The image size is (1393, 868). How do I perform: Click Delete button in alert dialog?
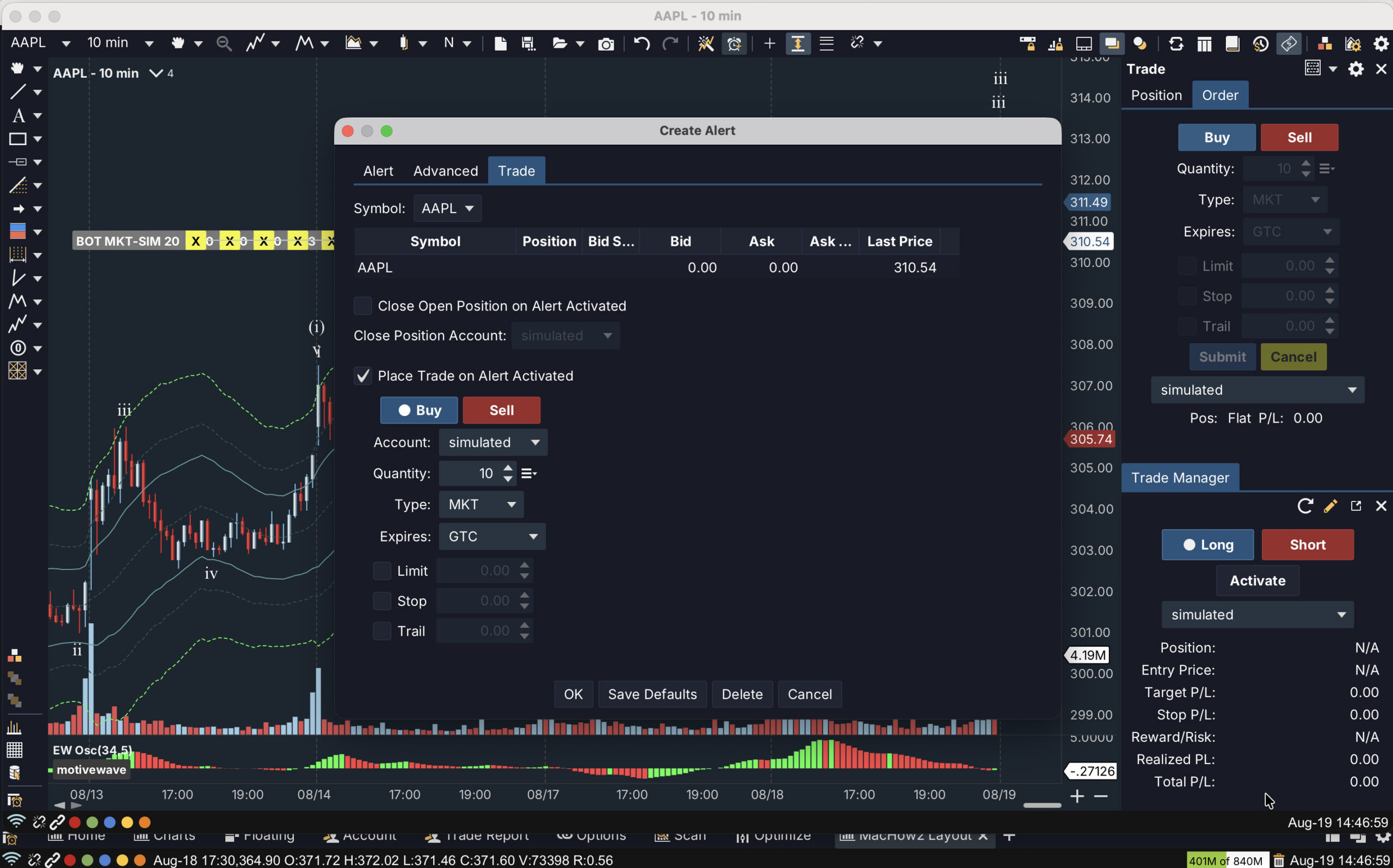742,694
